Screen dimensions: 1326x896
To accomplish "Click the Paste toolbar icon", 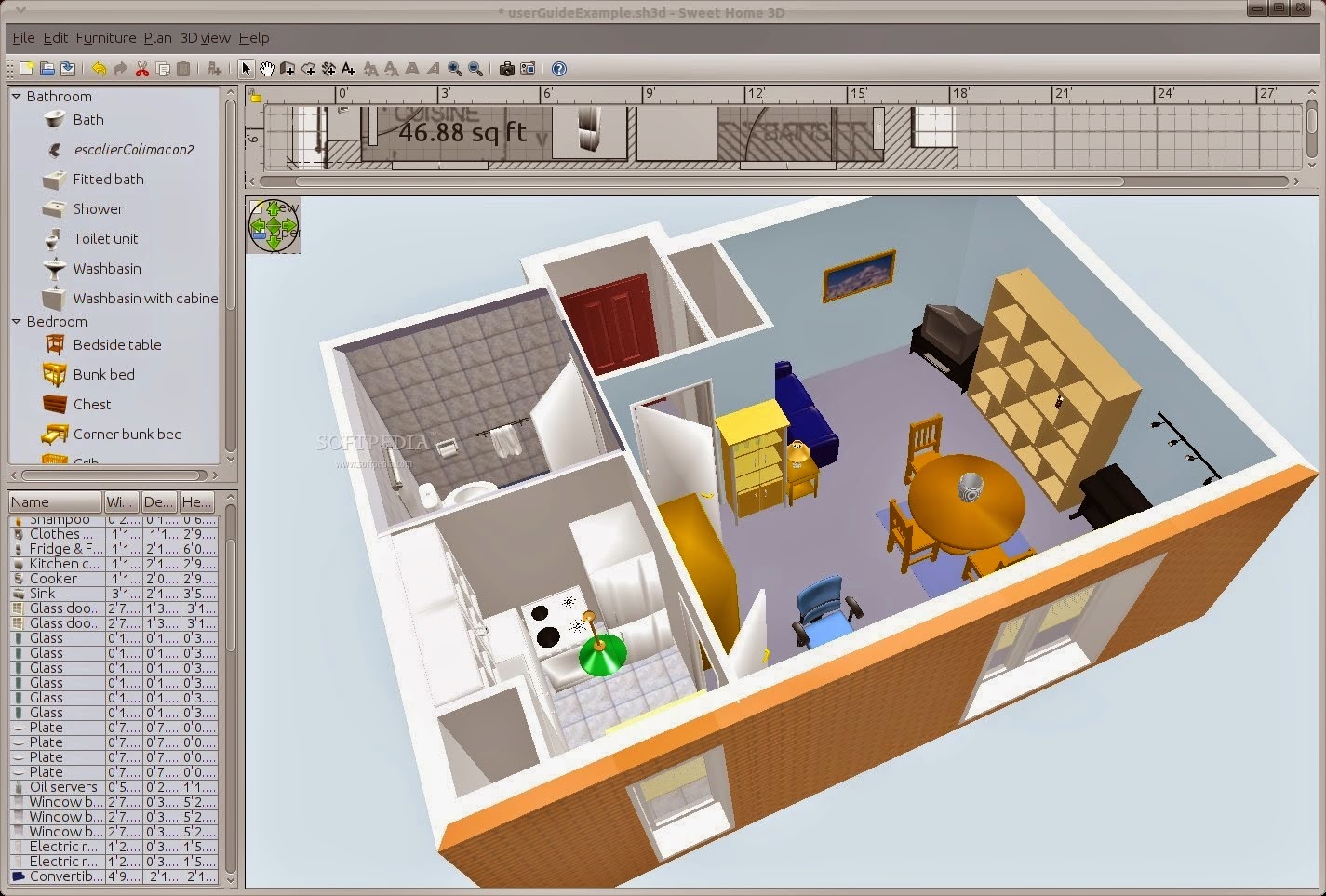I will [x=183, y=69].
